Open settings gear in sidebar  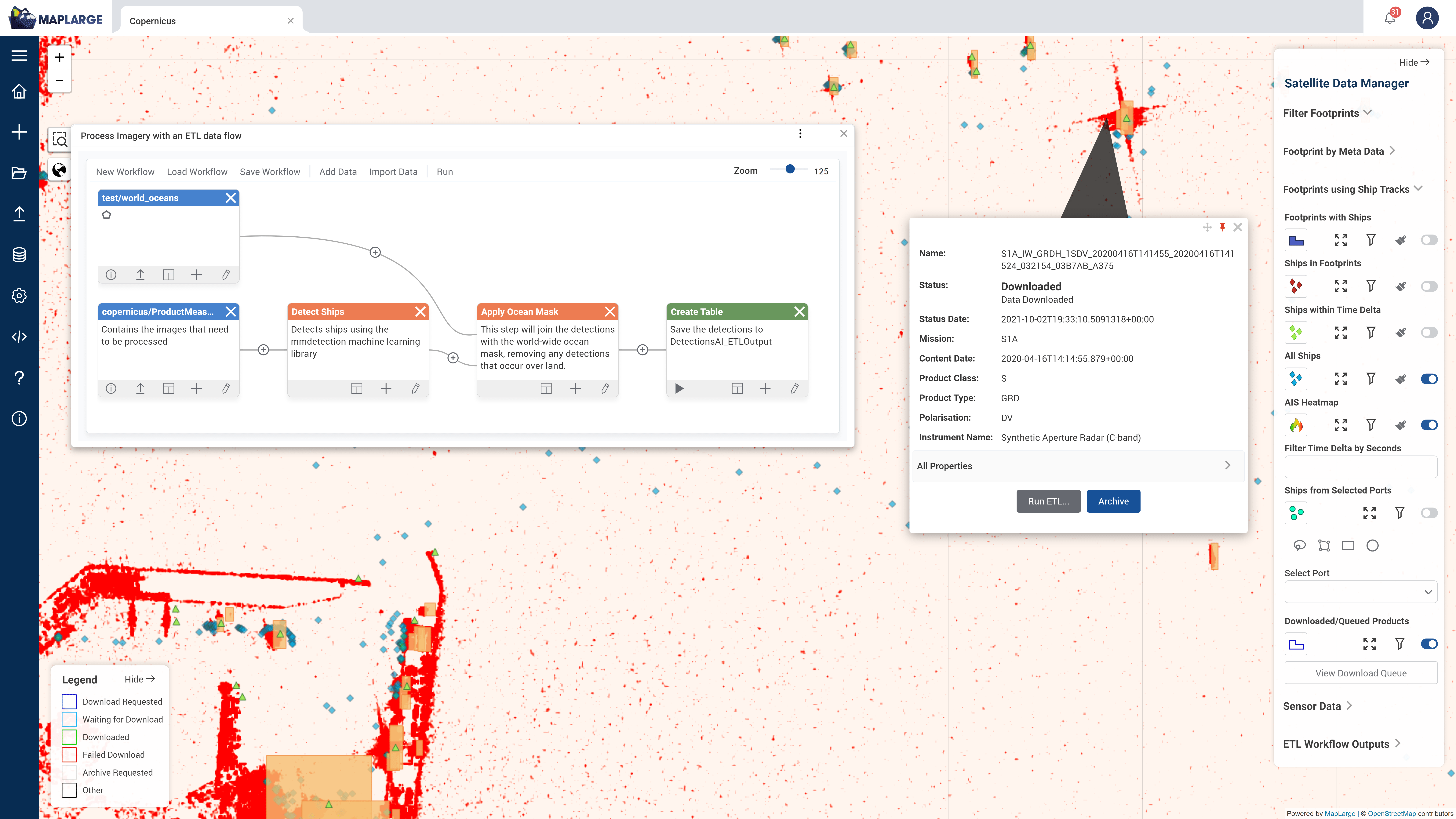tap(19, 296)
